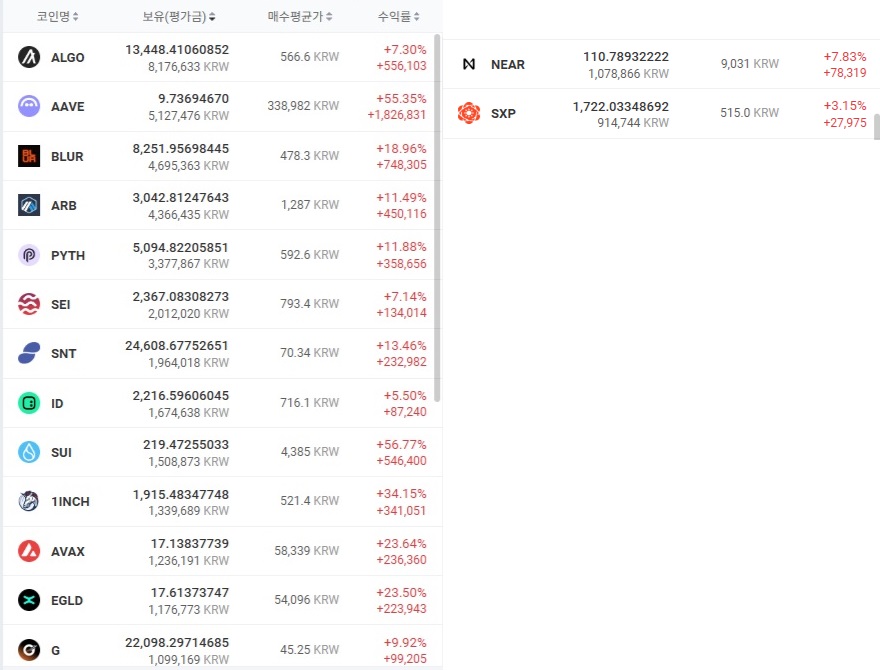This screenshot has height=670, width=880.
Task: Sort by 수익률 column header
Action: [x=398, y=16]
